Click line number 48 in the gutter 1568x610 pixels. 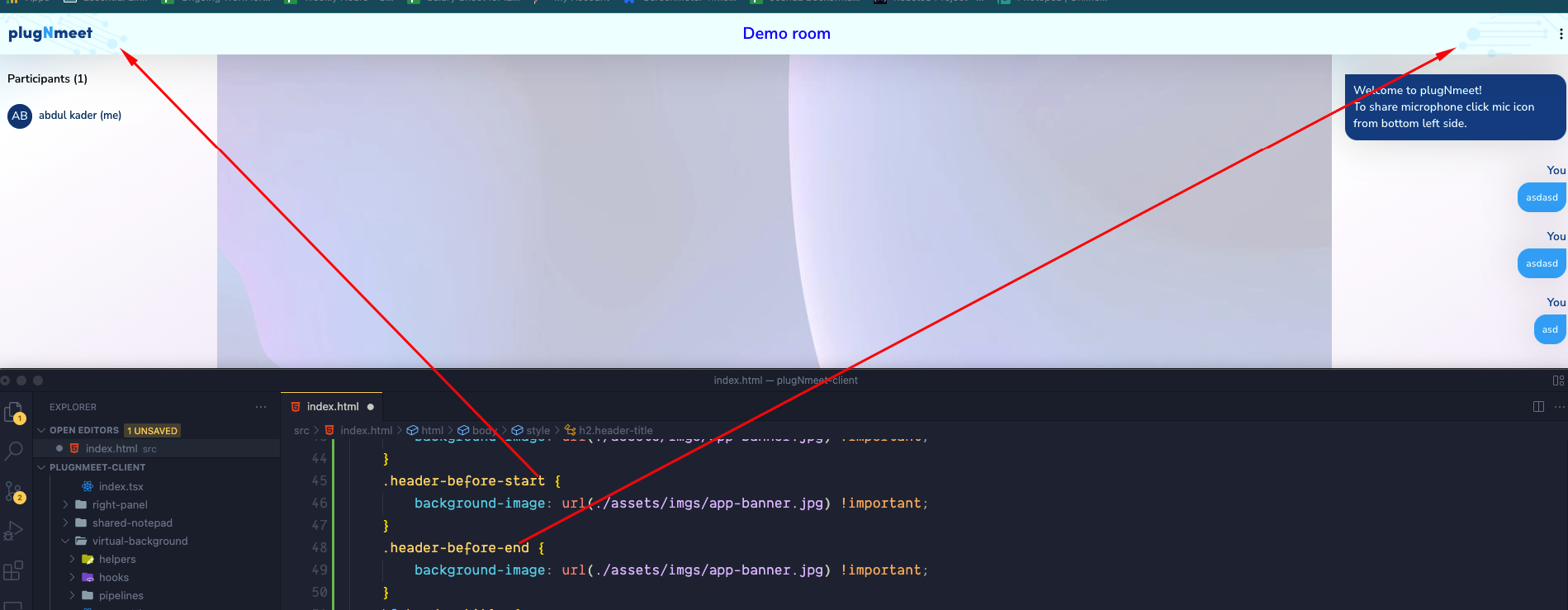(x=320, y=547)
